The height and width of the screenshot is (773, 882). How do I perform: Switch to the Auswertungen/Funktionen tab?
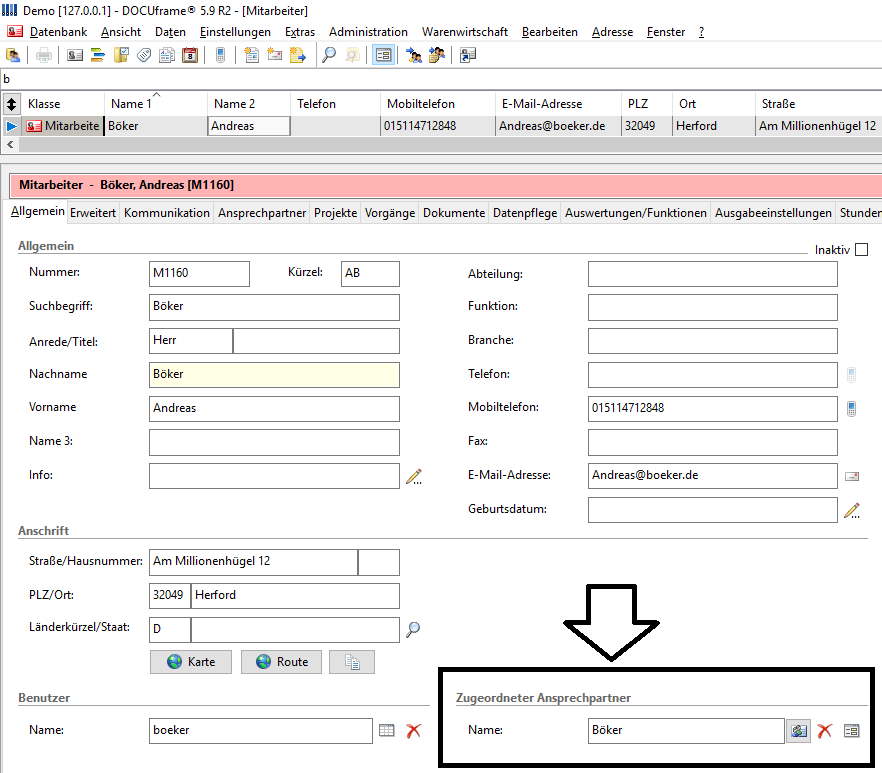click(x=636, y=213)
